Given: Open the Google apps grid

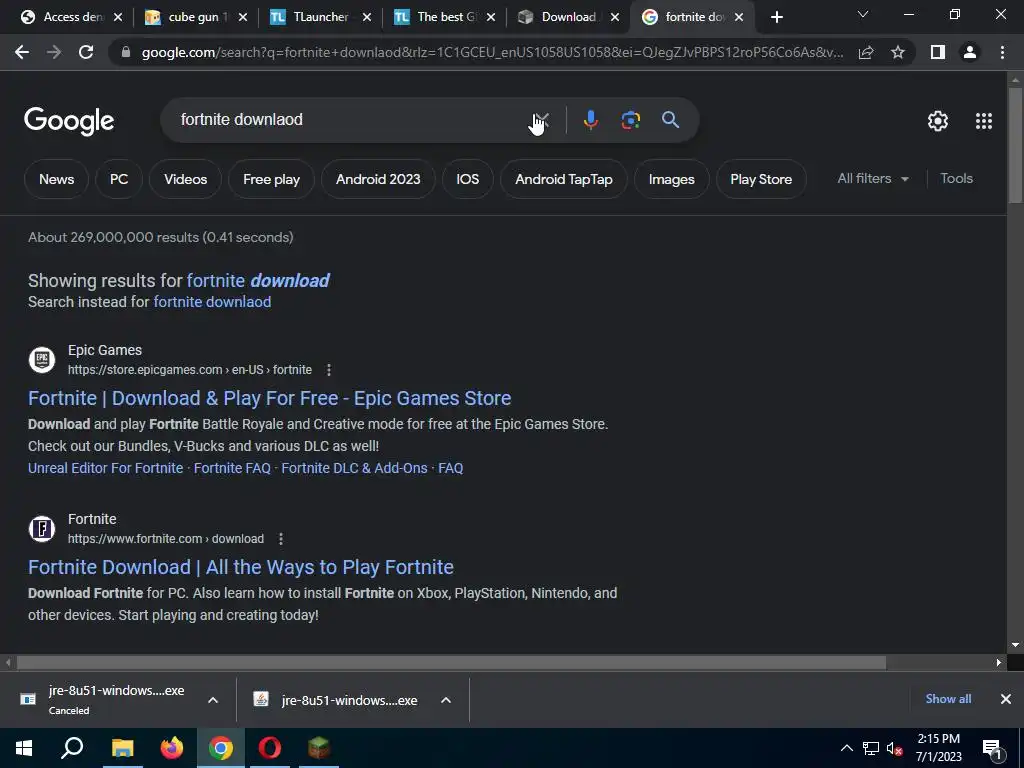Looking at the screenshot, I should point(984,121).
